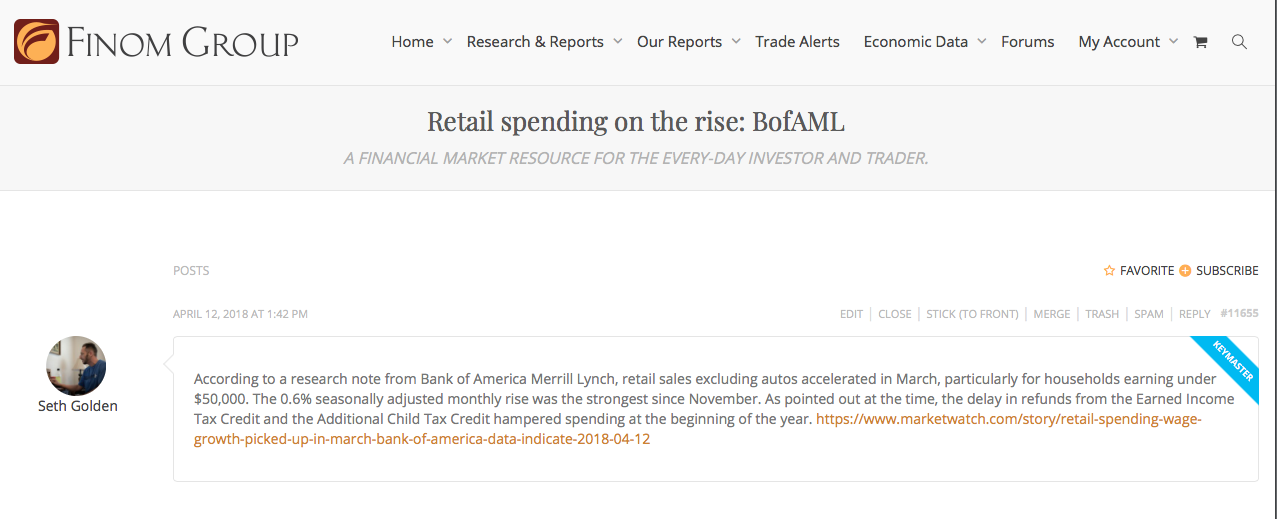This screenshot has width=1277, height=519.
Task: Open the Forums menu item
Action: pyautogui.click(x=1027, y=42)
